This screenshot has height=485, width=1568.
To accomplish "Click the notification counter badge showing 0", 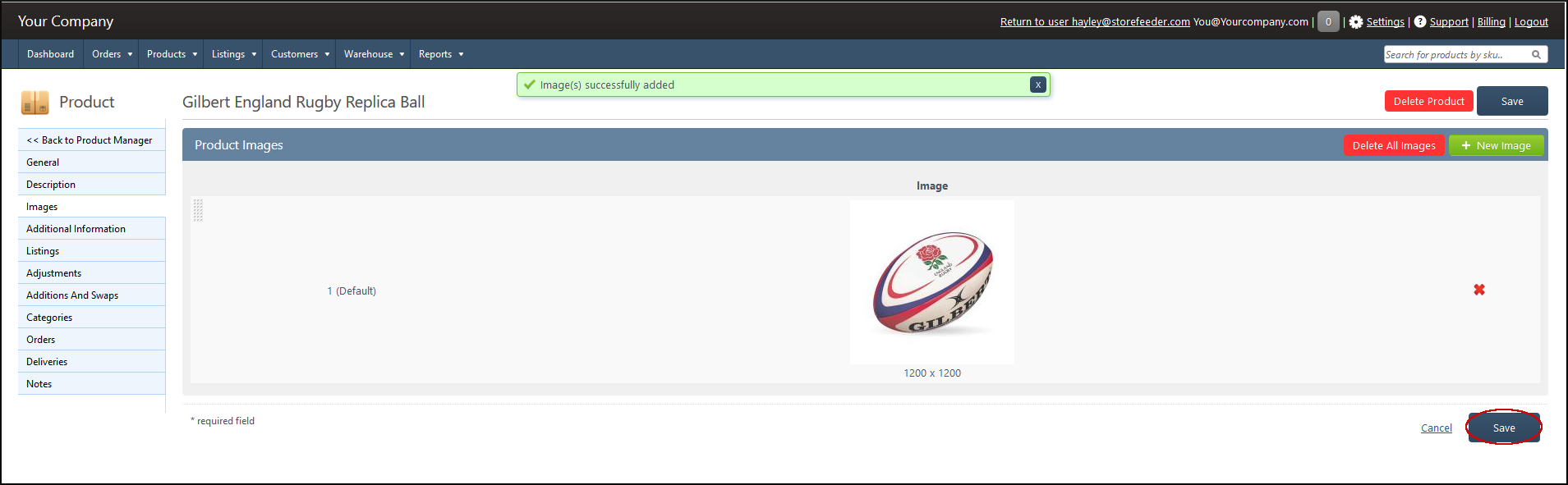I will [1328, 22].
